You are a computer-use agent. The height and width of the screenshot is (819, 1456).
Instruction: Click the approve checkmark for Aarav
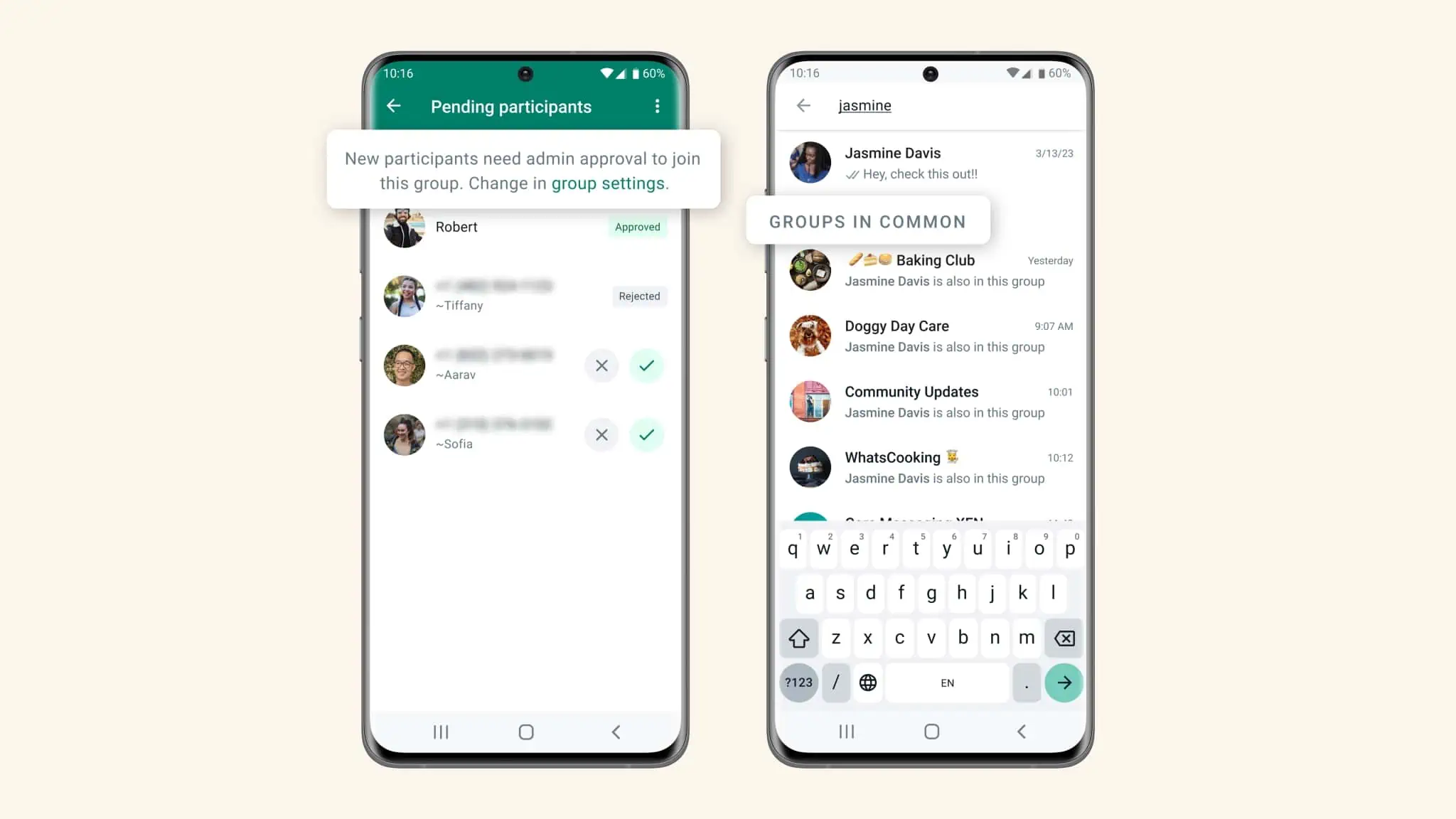pos(647,365)
